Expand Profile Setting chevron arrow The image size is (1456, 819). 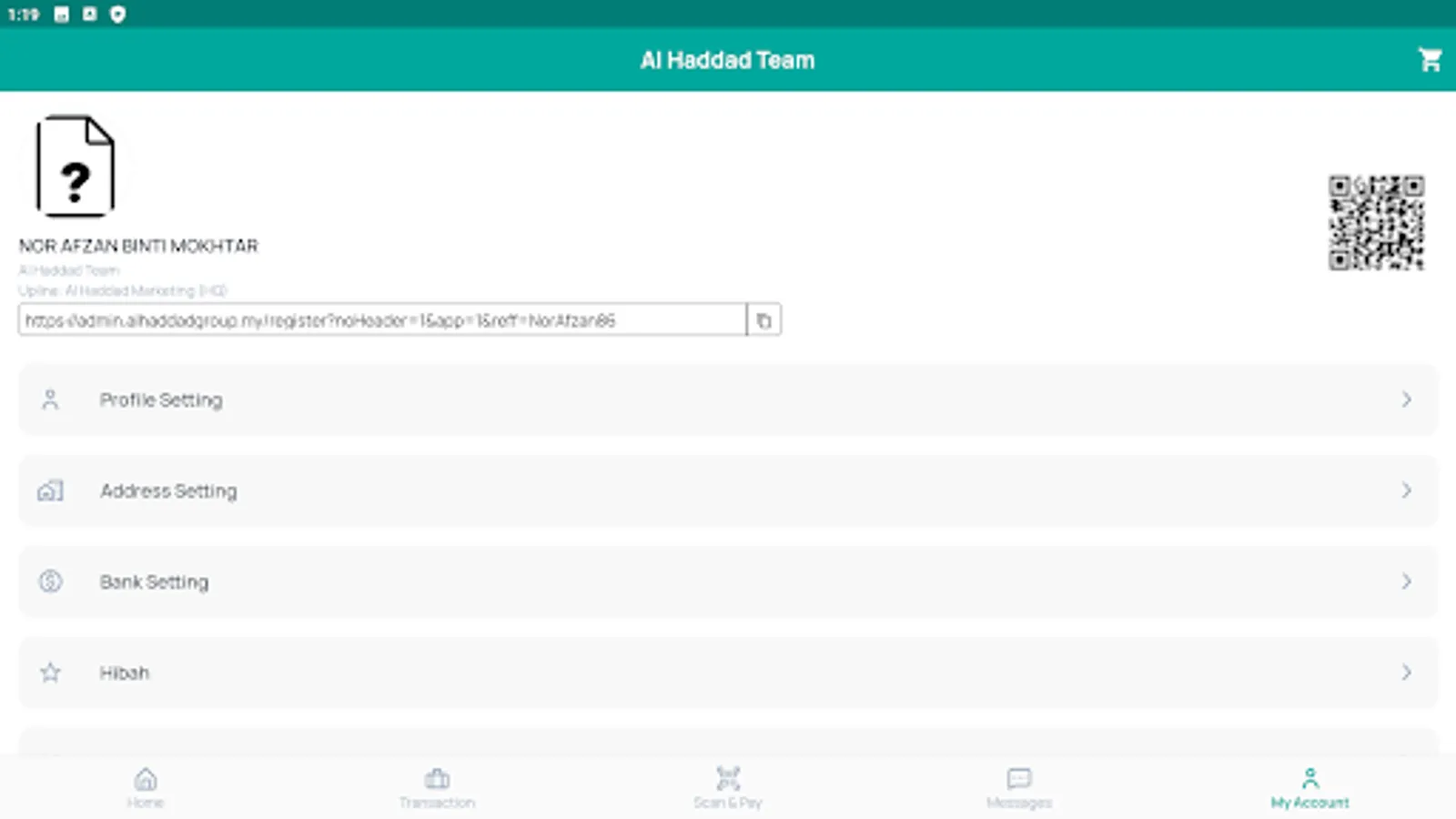[x=1407, y=399]
